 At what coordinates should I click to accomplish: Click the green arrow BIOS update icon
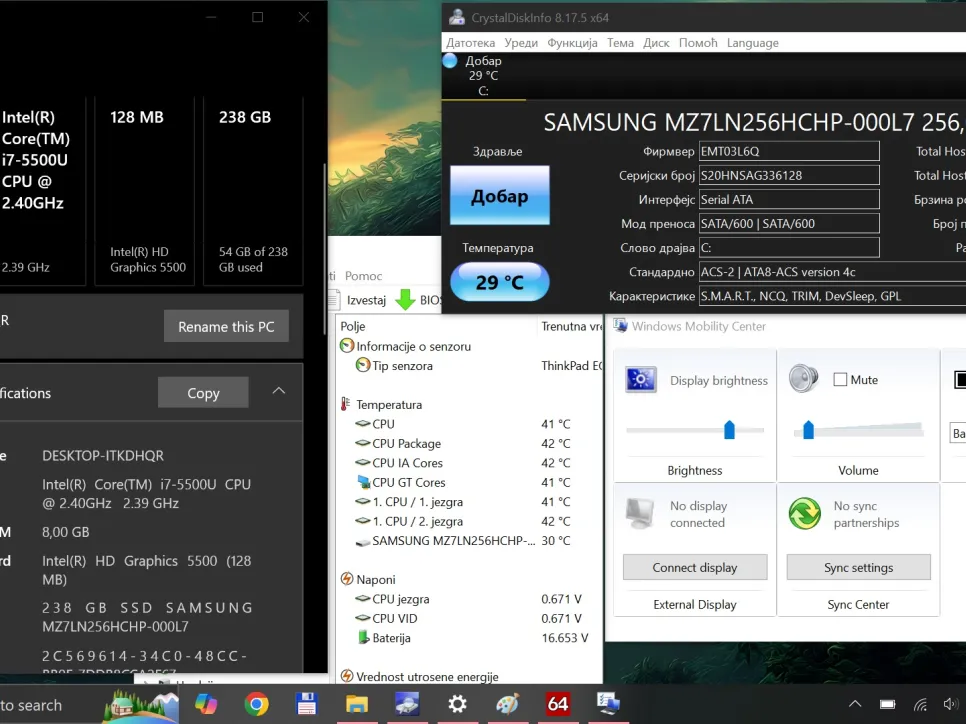(x=405, y=300)
